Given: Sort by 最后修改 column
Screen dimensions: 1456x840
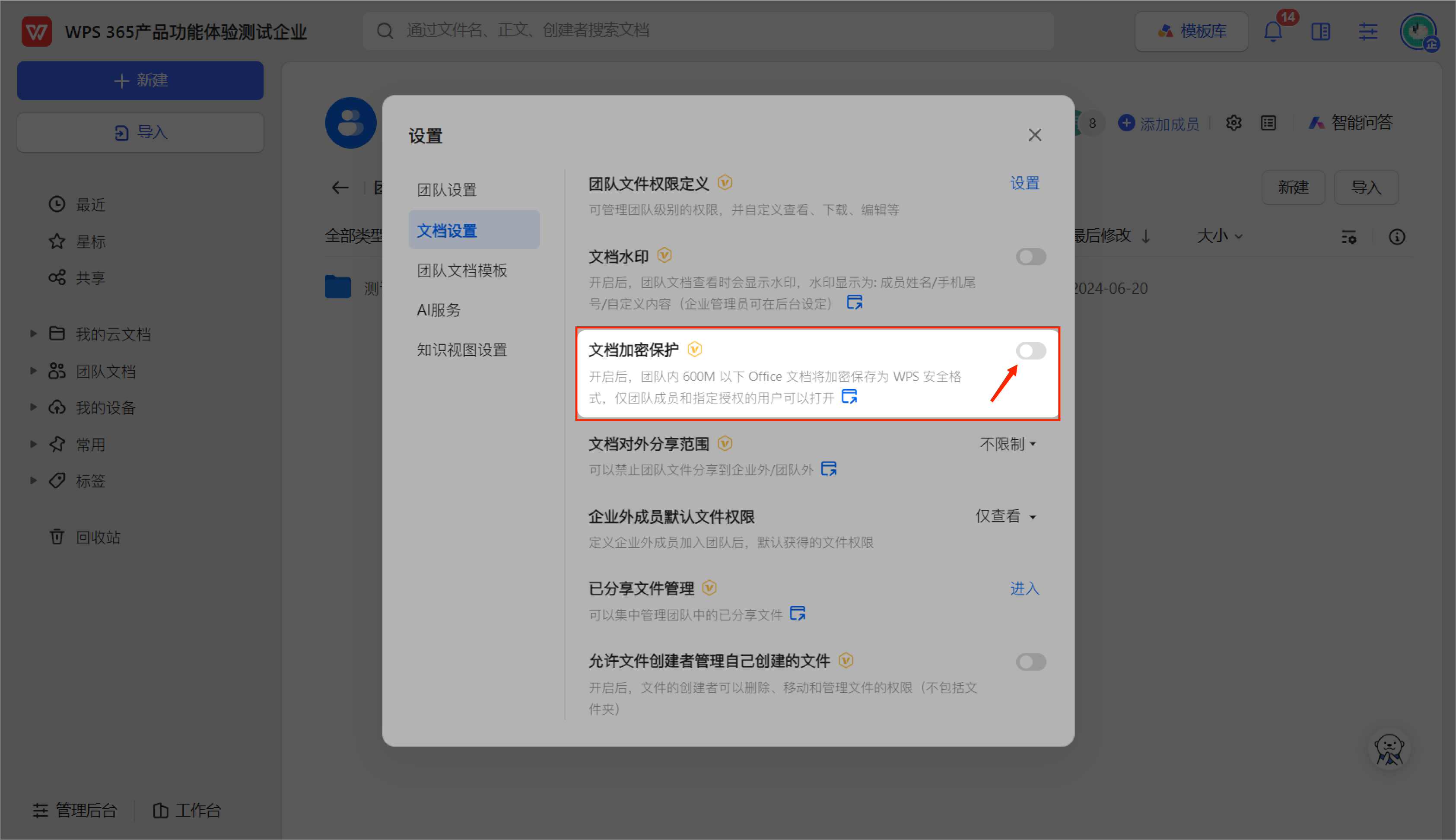Looking at the screenshot, I should point(1111,236).
